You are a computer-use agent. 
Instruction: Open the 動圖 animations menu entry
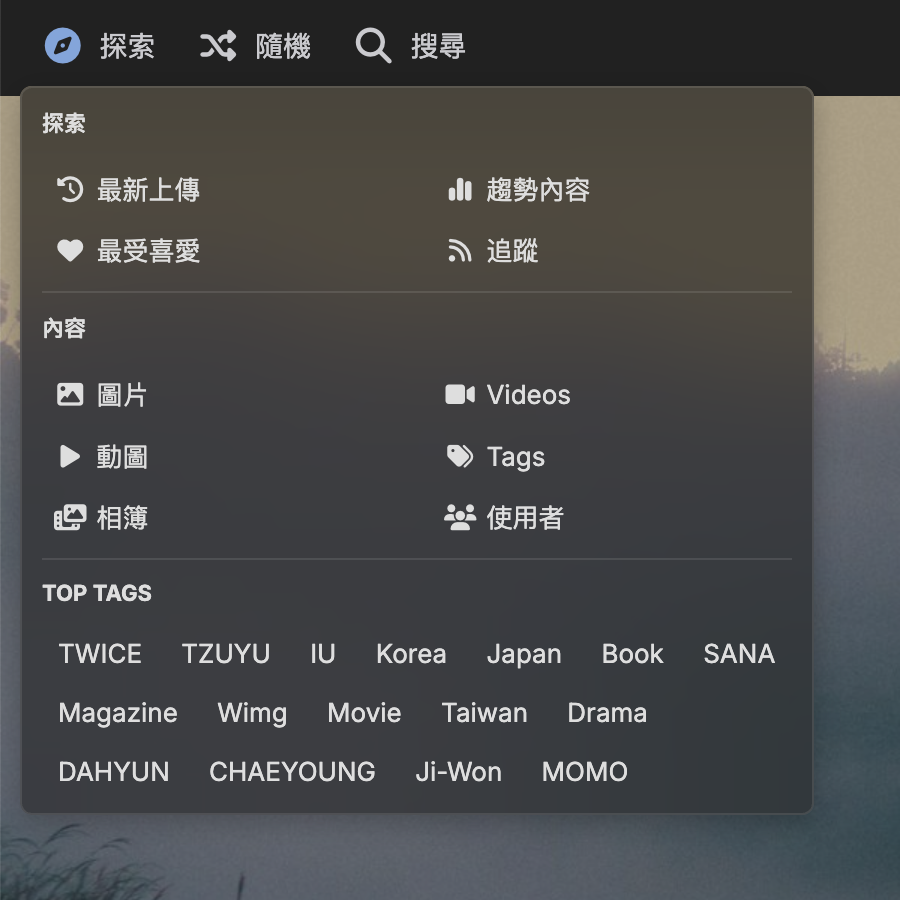point(122,457)
